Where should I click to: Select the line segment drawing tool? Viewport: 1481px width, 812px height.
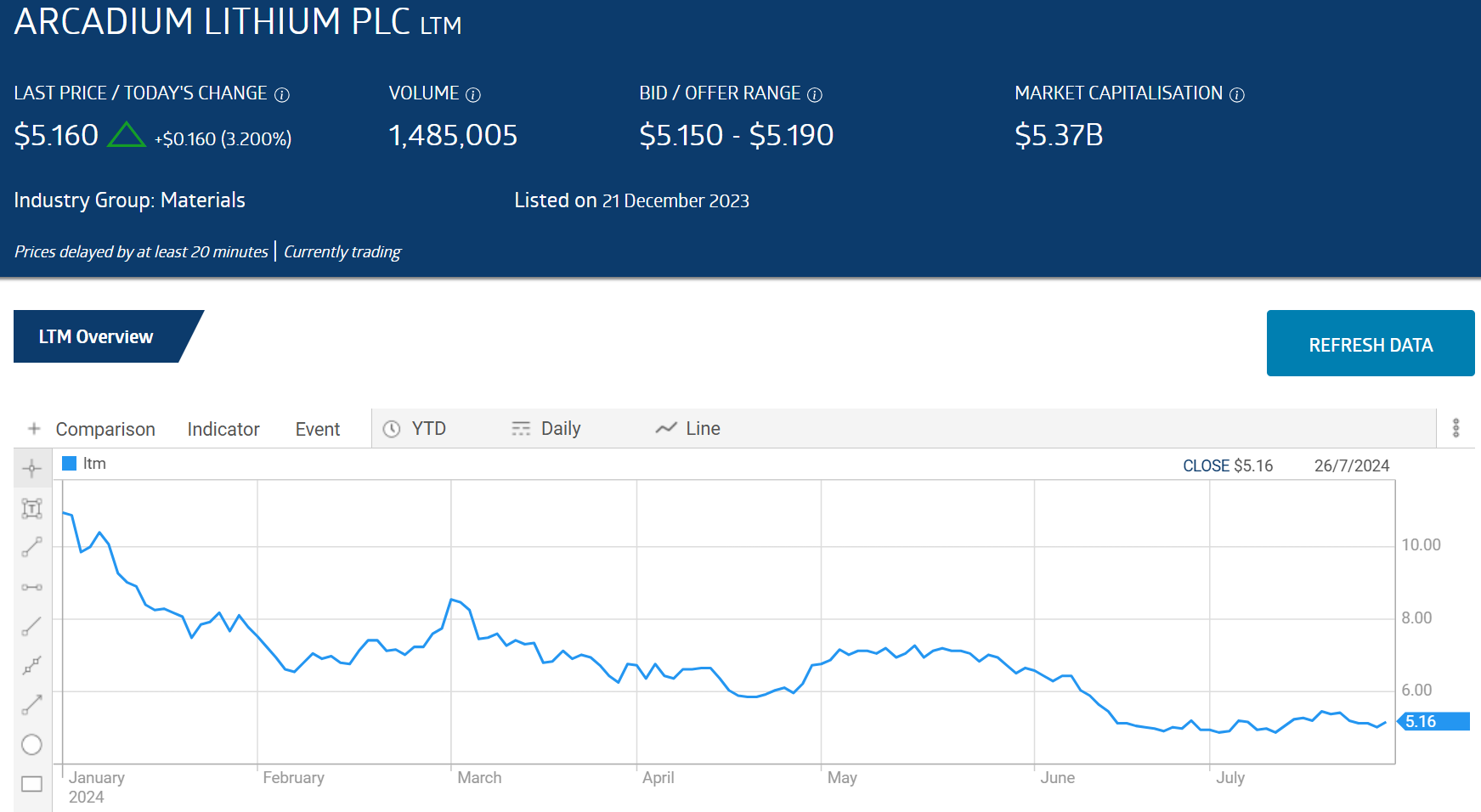tap(31, 548)
